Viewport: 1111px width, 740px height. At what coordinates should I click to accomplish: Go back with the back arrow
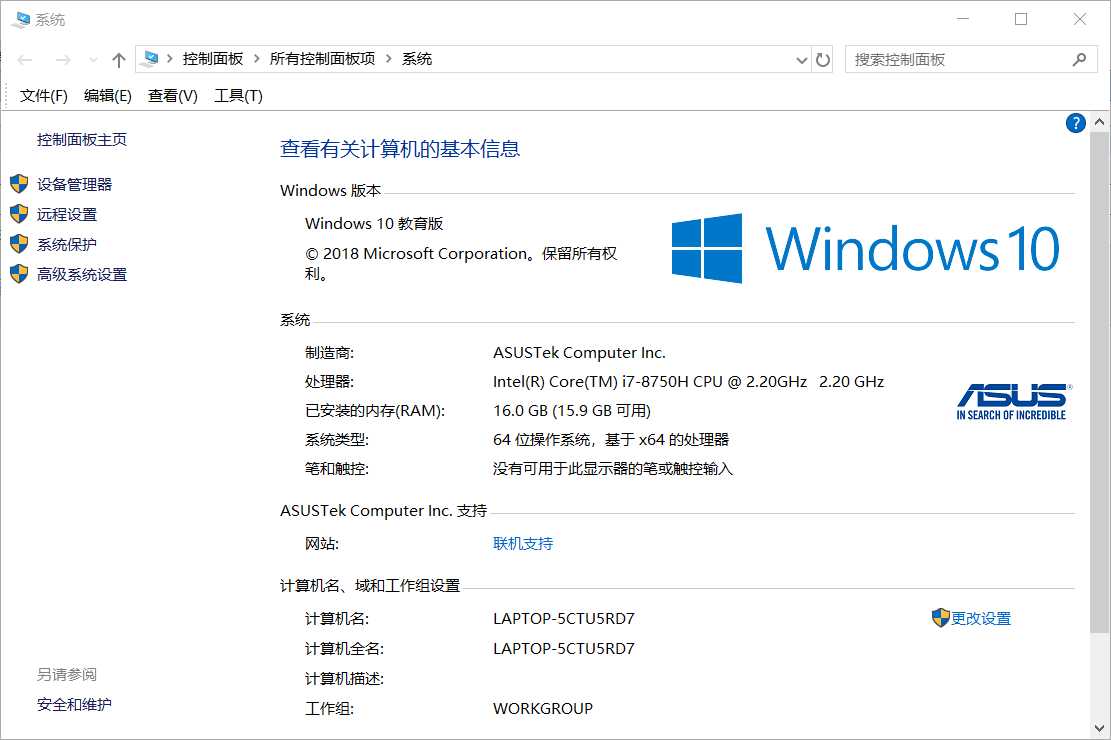click(x=25, y=60)
